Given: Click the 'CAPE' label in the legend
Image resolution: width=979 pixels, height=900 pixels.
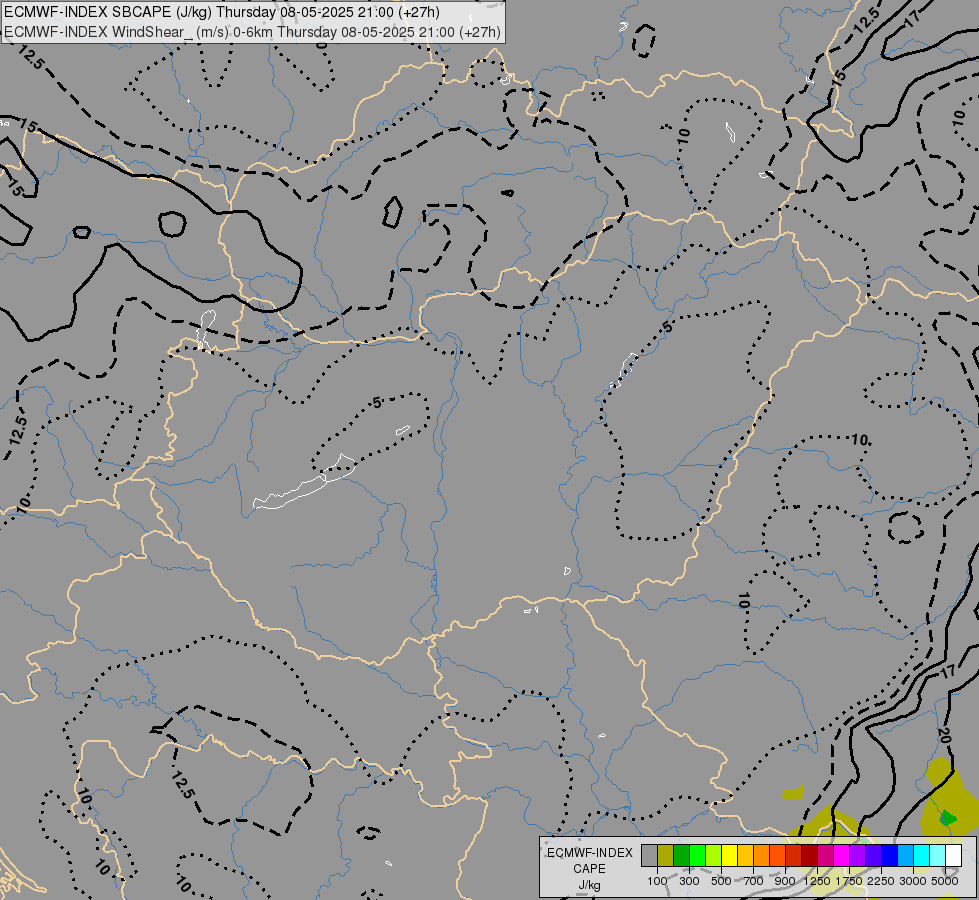Looking at the screenshot, I should point(589,869).
